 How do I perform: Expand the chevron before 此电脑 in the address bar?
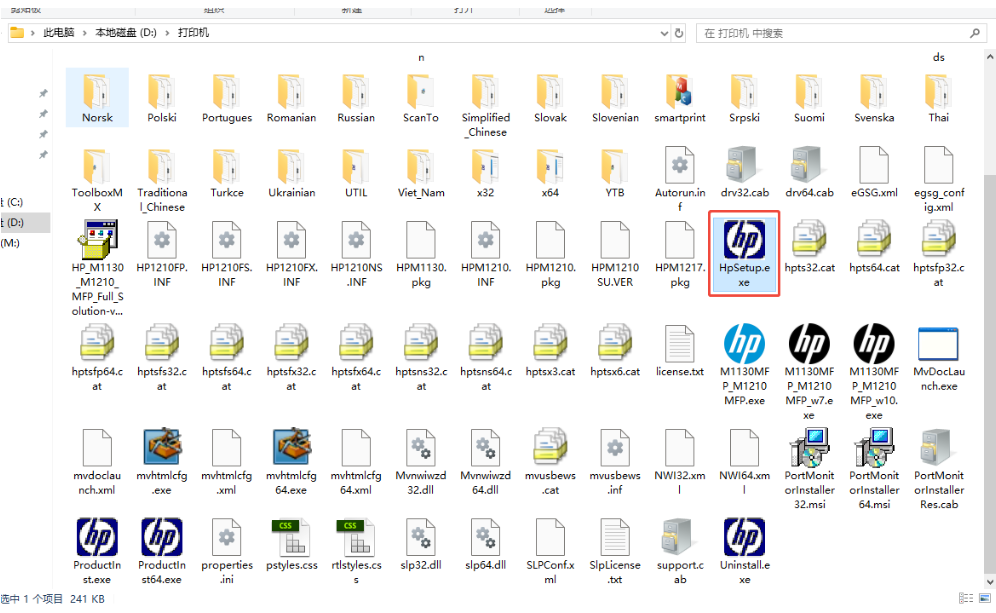(x=32, y=33)
